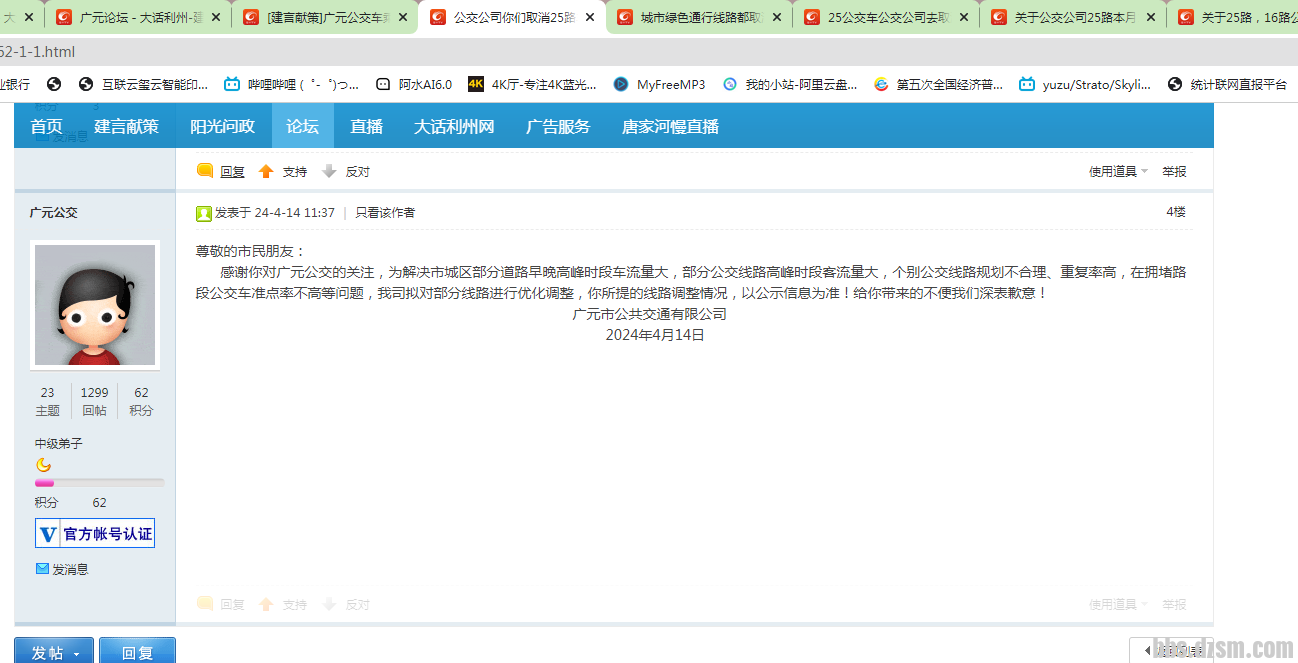Click the orange support up-arrow icon

(x=266, y=171)
